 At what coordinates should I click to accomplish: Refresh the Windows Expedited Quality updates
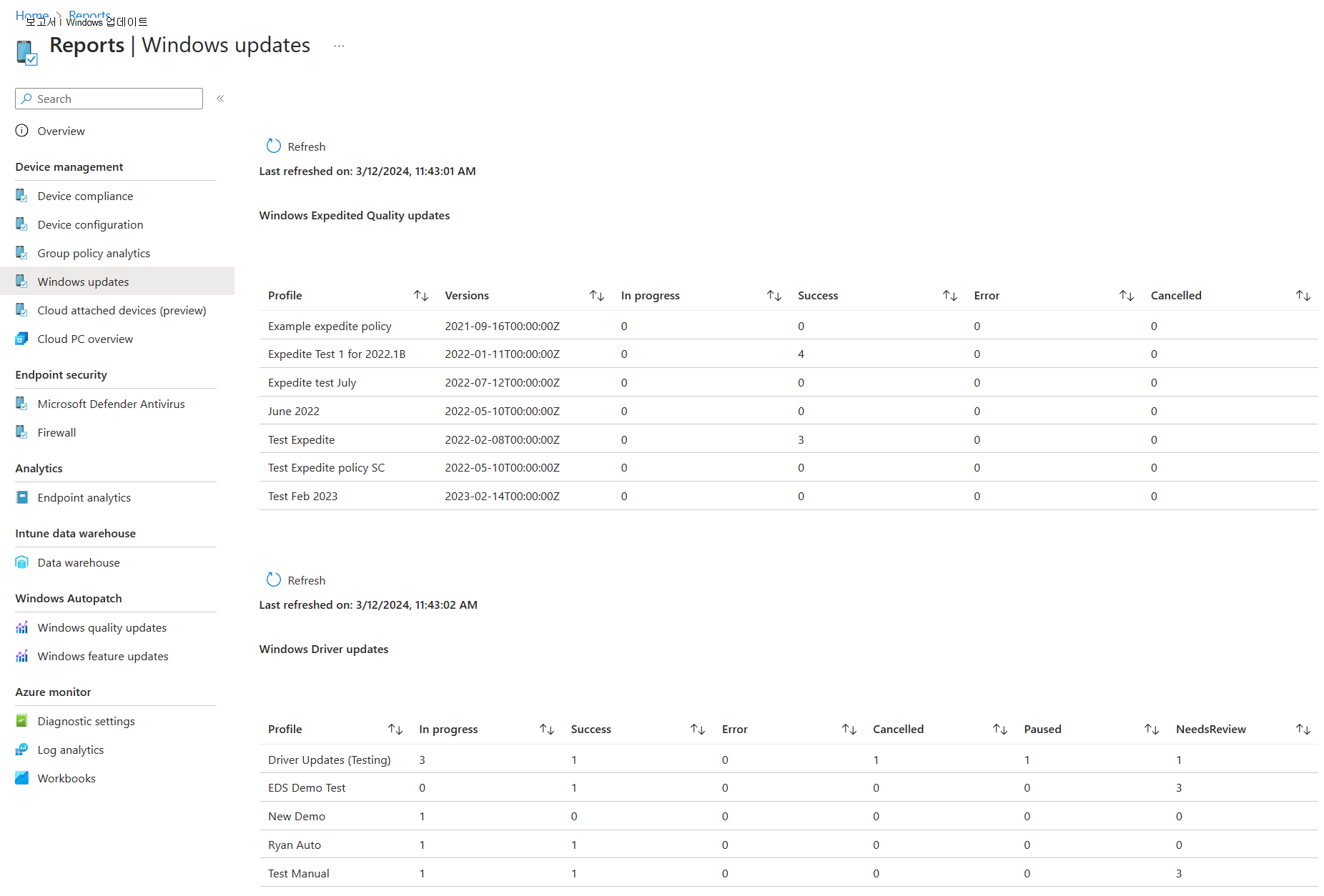(296, 146)
